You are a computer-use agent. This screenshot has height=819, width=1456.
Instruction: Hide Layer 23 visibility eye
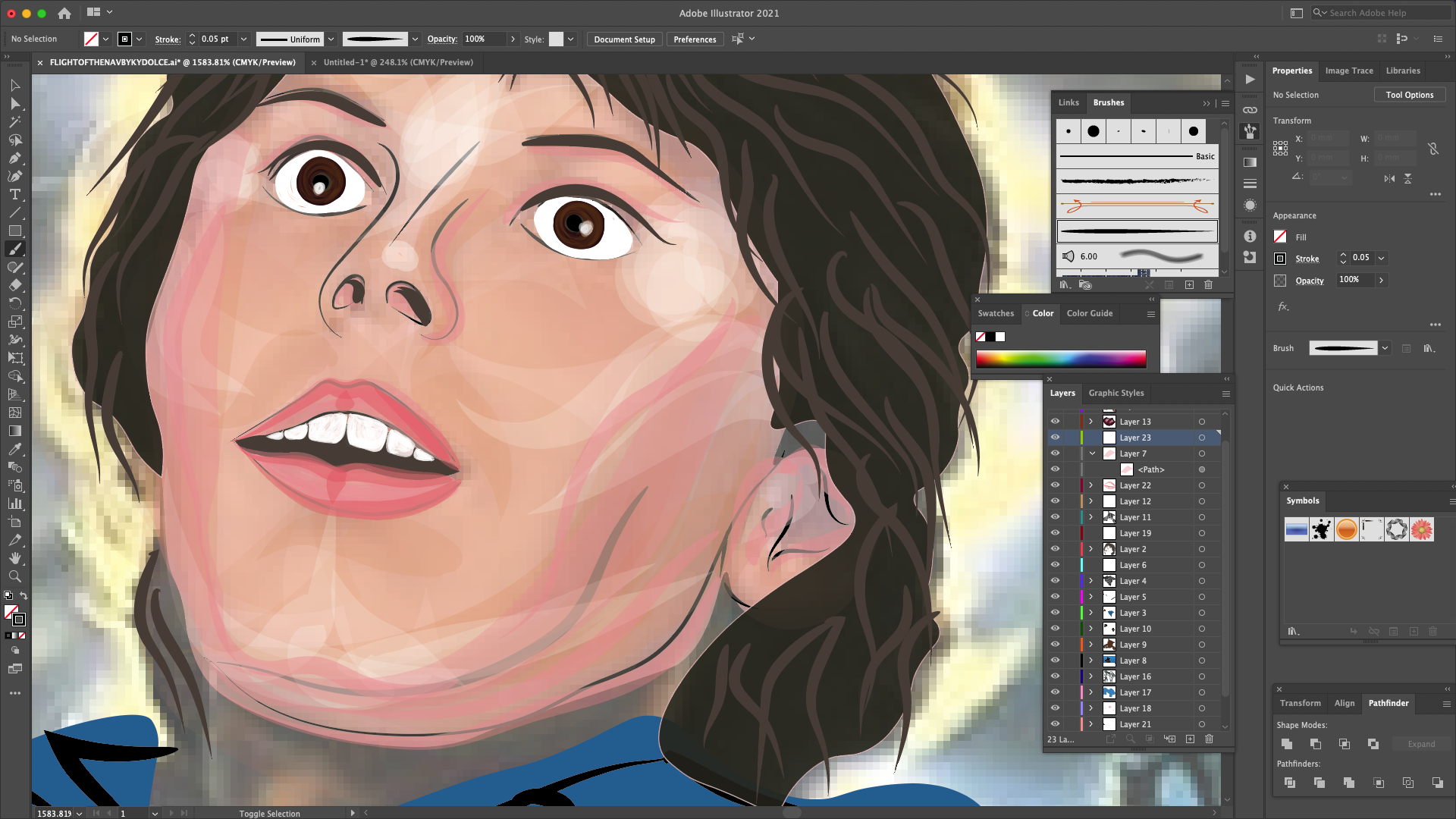point(1055,438)
